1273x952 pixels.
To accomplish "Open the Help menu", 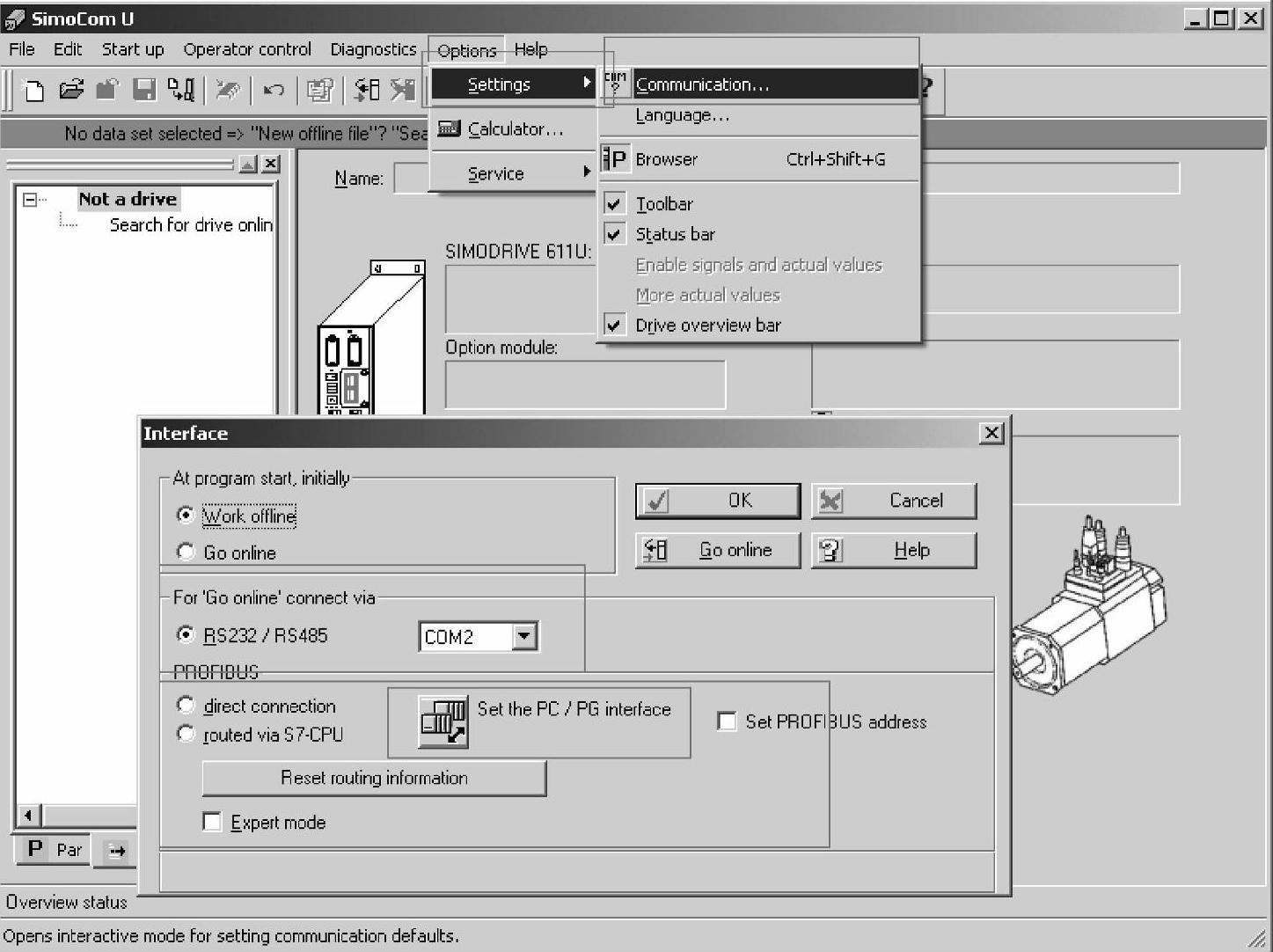I will pyautogui.click(x=530, y=49).
